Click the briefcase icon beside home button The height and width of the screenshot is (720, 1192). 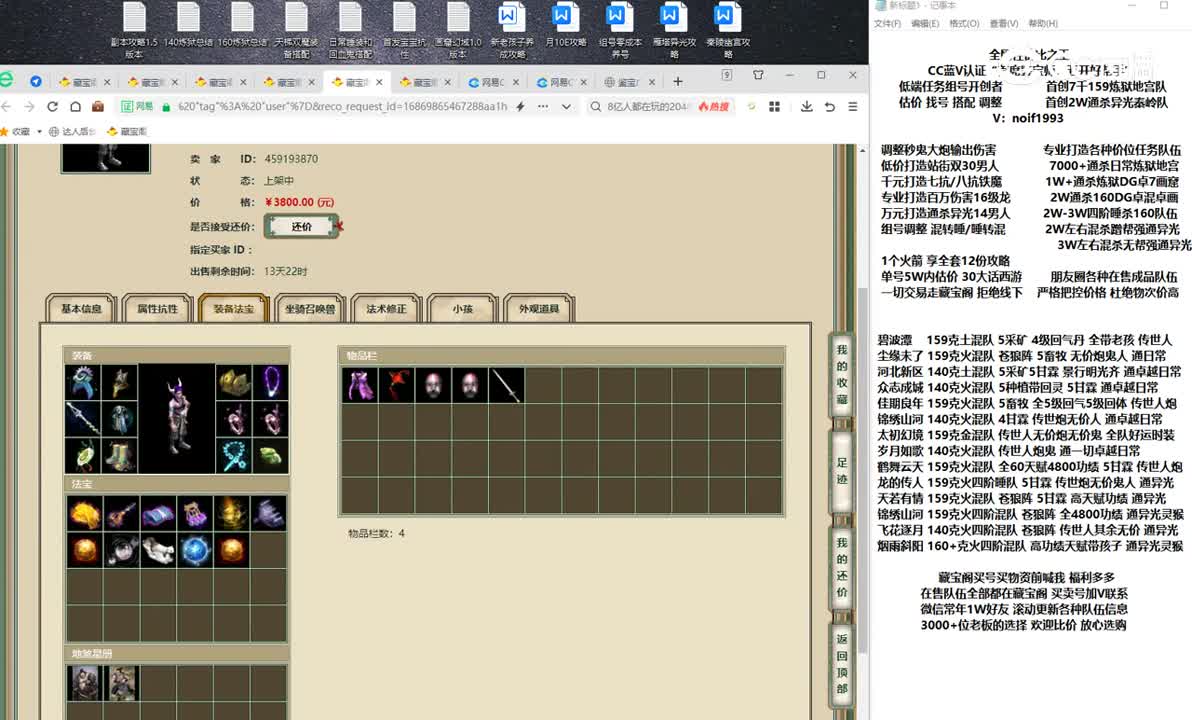pyautogui.click(x=98, y=106)
